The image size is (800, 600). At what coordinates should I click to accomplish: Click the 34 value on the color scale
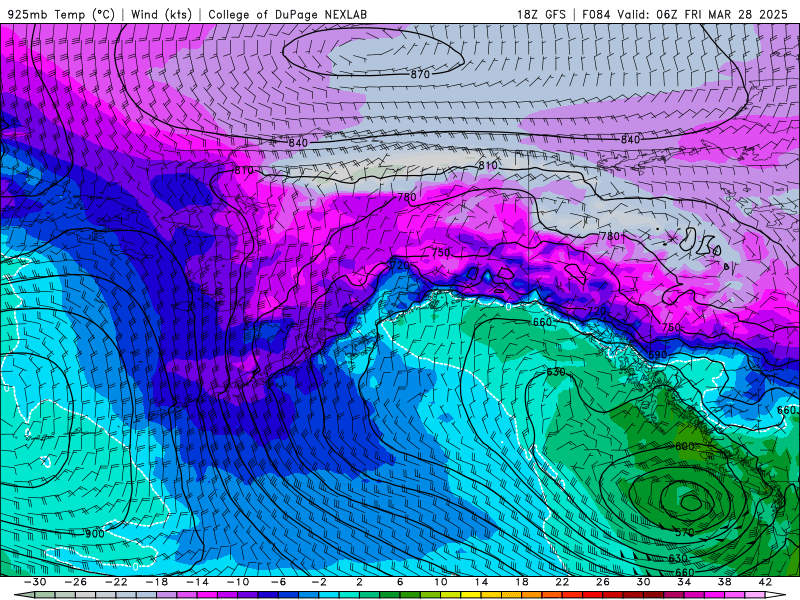pyautogui.click(x=684, y=582)
